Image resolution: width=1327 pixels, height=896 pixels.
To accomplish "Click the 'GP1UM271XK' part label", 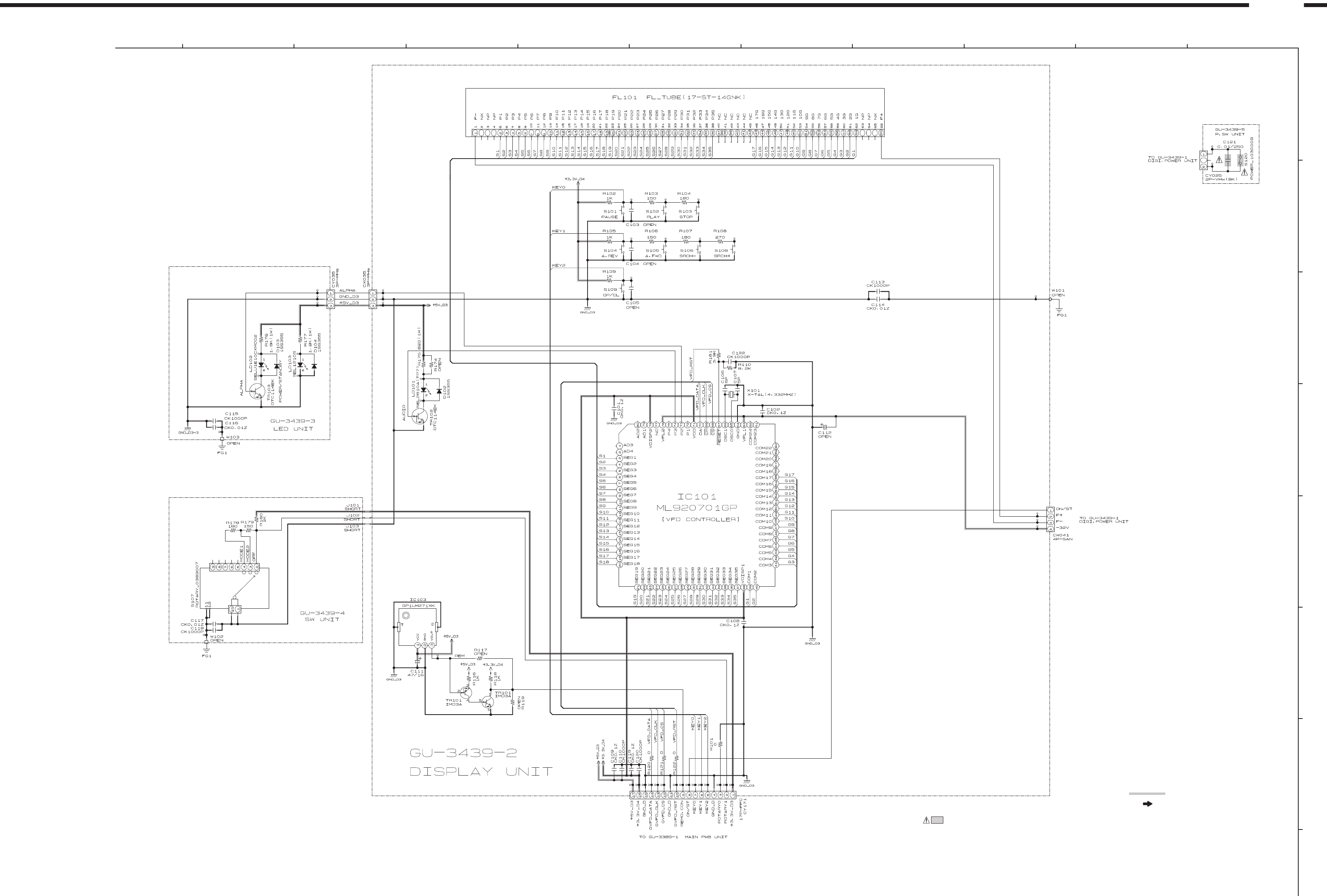I will (x=418, y=605).
